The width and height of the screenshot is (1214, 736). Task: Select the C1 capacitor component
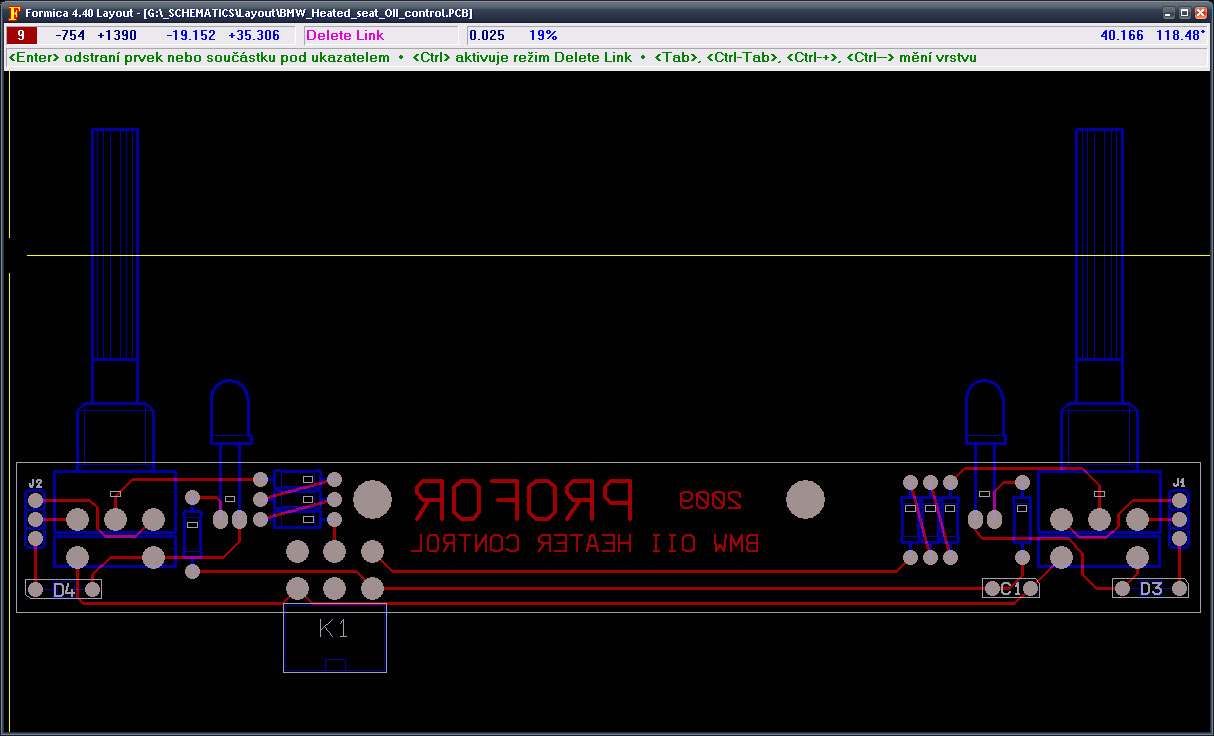1011,589
